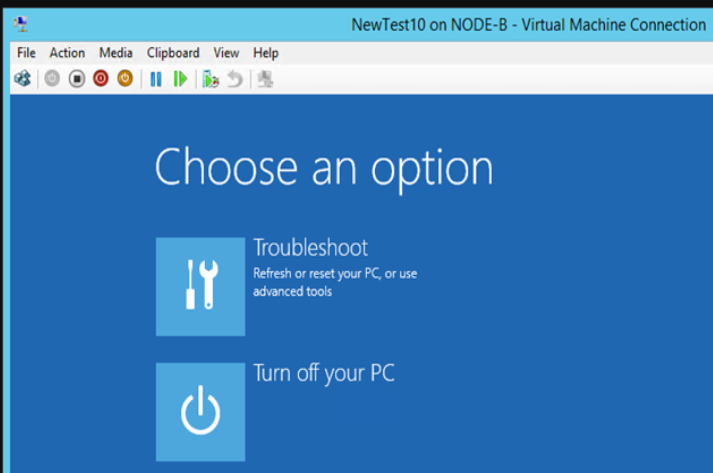The image size is (713, 473).
Task: Revert the VM with the undo arrow icon
Action: coord(235,79)
